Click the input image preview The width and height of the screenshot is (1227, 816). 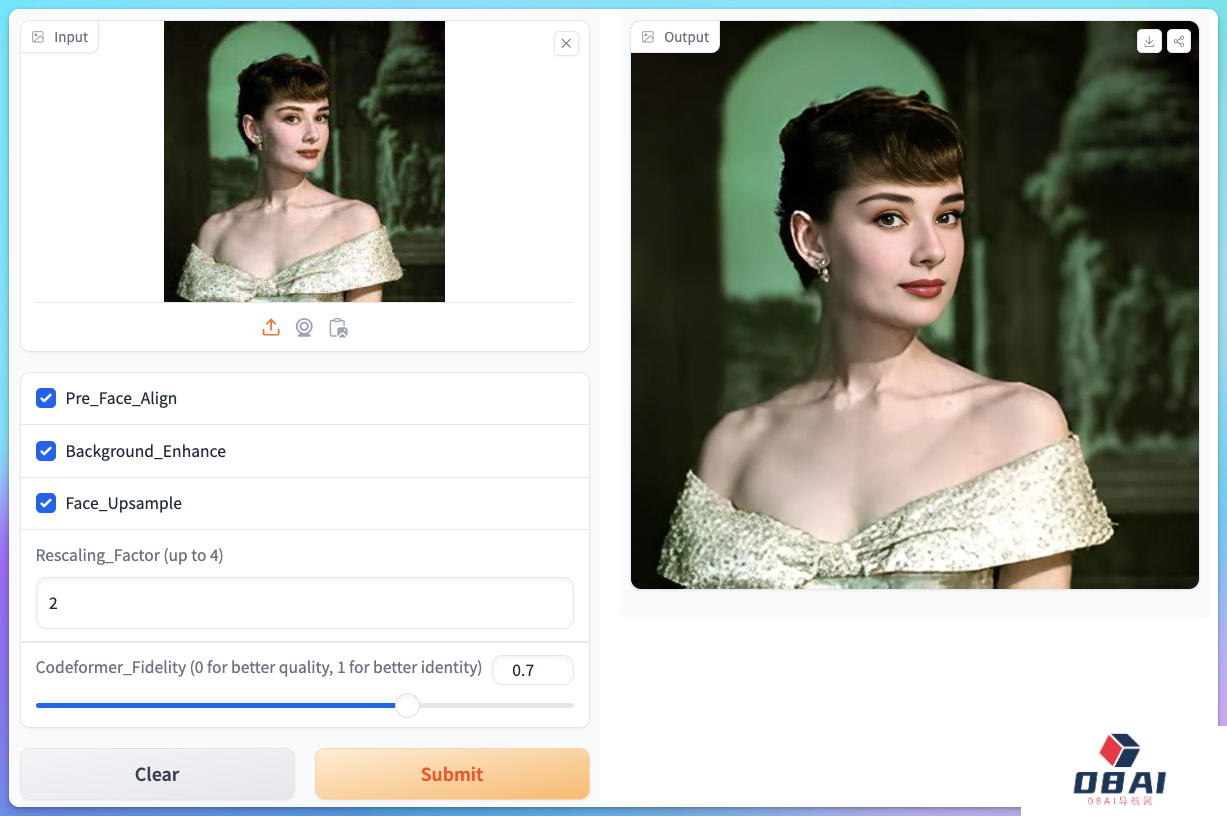pyautogui.click(x=304, y=161)
